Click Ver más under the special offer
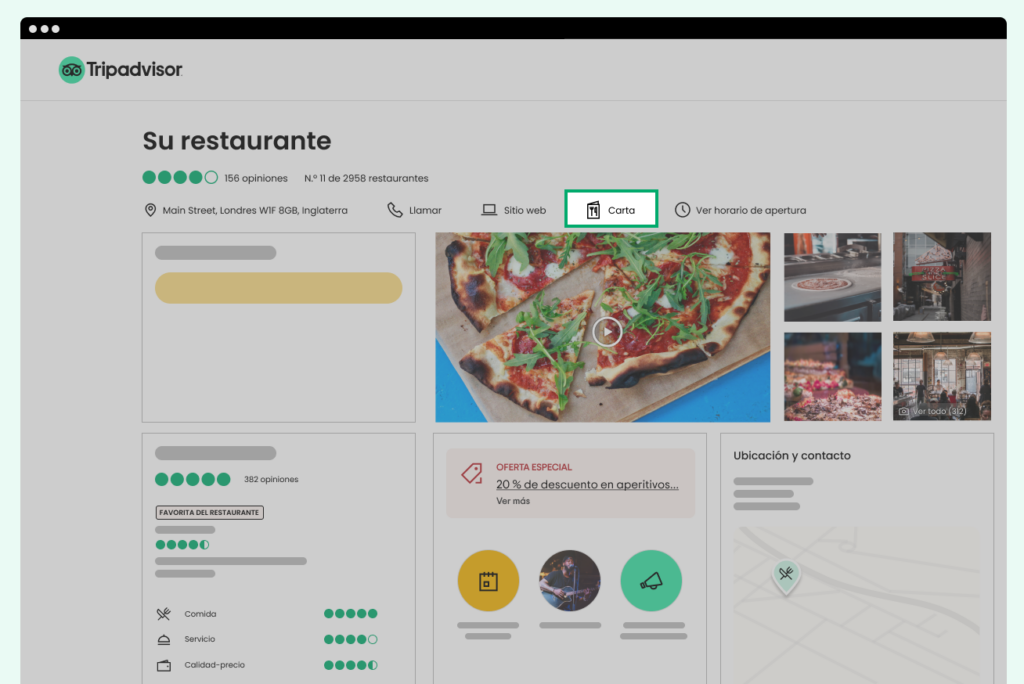The height and width of the screenshot is (684, 1024). (x=513, y=500)
